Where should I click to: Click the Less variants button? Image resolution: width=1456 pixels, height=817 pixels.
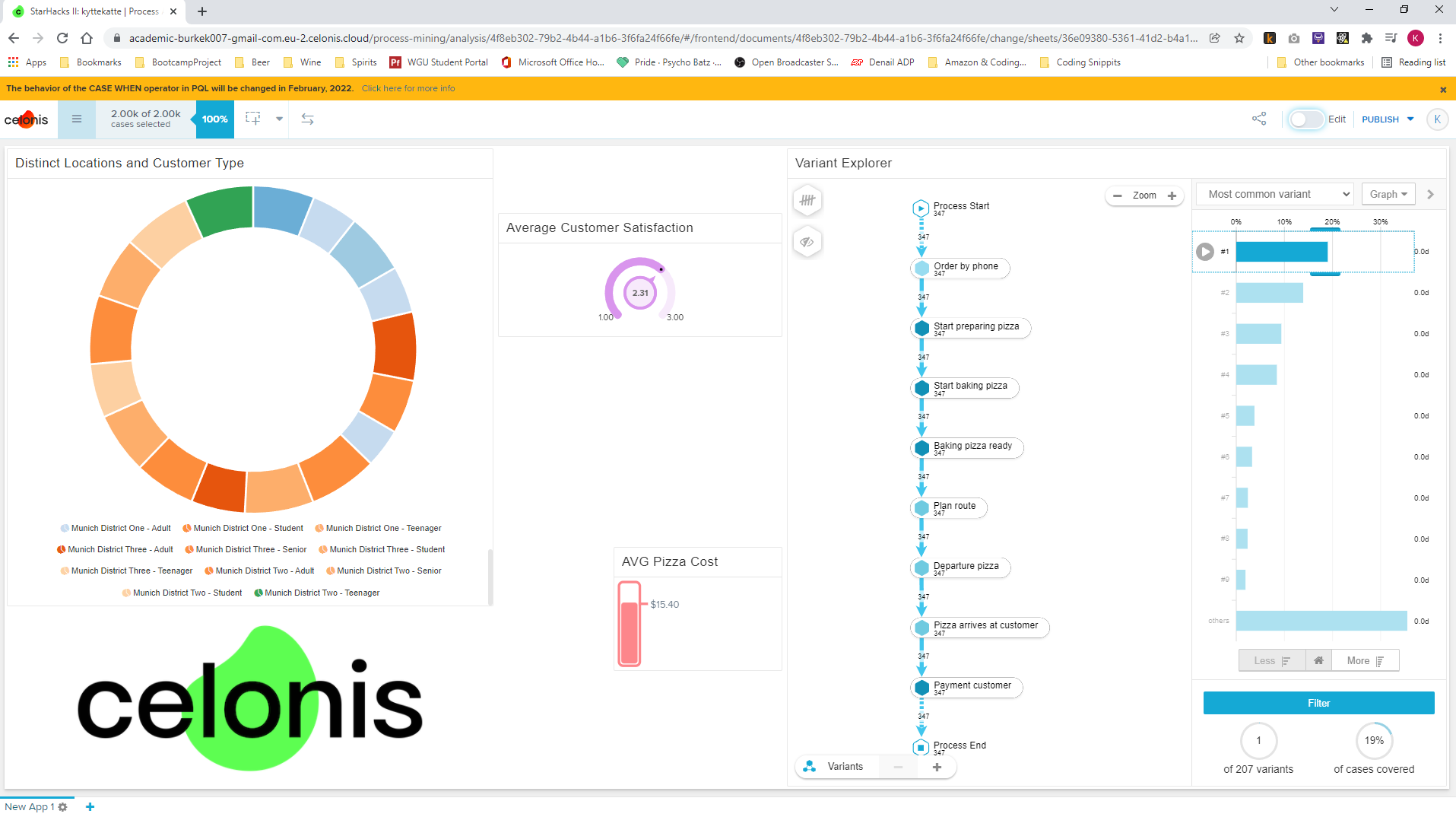tap(1272, 660)
